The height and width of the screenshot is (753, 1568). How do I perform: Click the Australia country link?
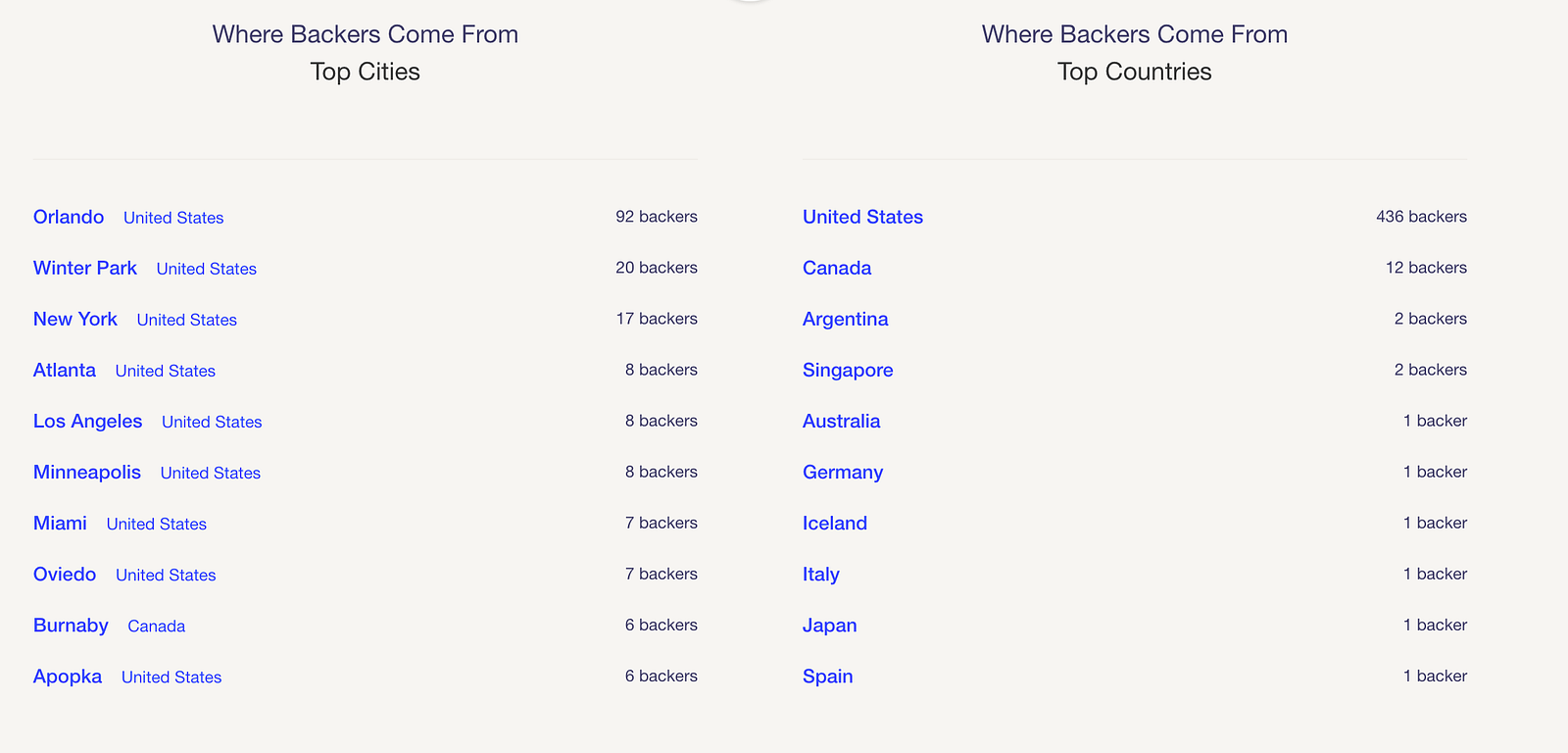tap(841, 421)
